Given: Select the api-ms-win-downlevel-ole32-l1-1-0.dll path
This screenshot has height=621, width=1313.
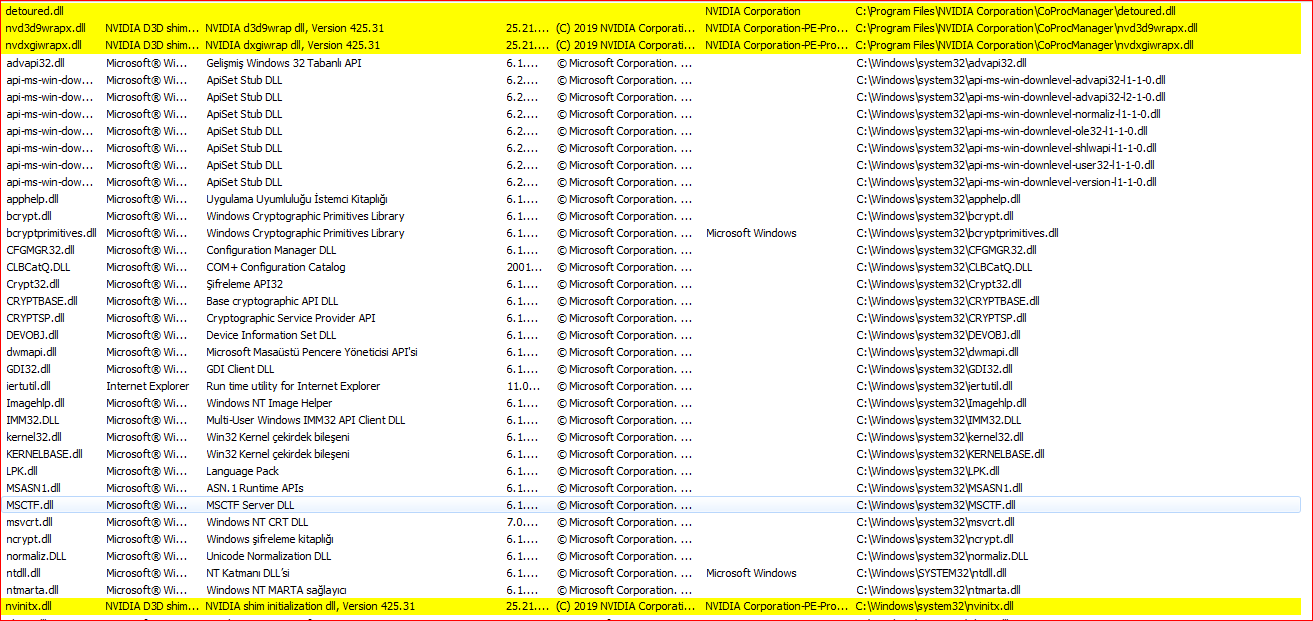Looking at the screenshot, I should (1002, 131).
